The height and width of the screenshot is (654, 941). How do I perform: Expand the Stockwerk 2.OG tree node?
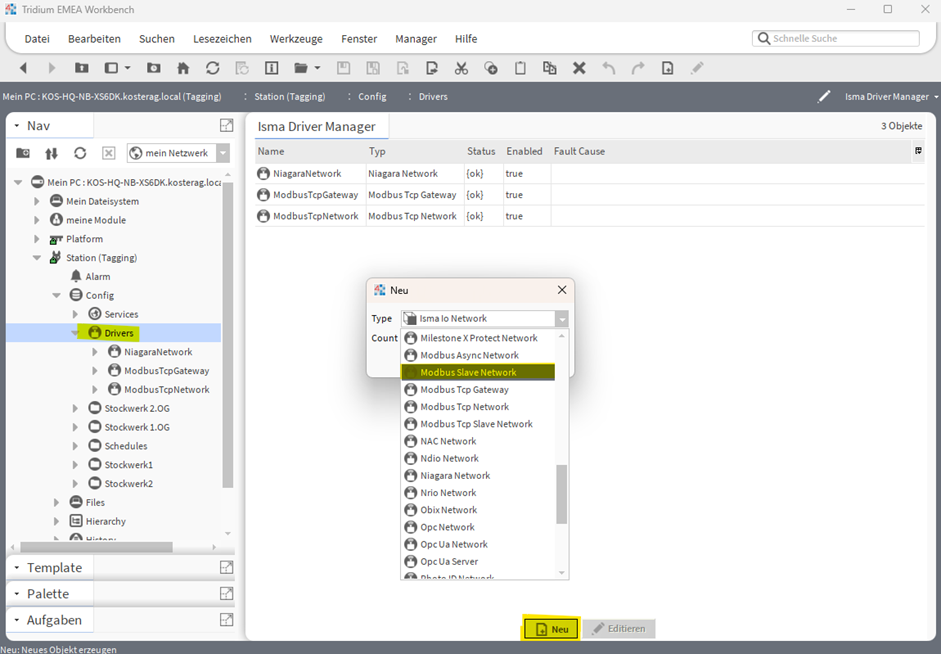[x=75, y=409]
